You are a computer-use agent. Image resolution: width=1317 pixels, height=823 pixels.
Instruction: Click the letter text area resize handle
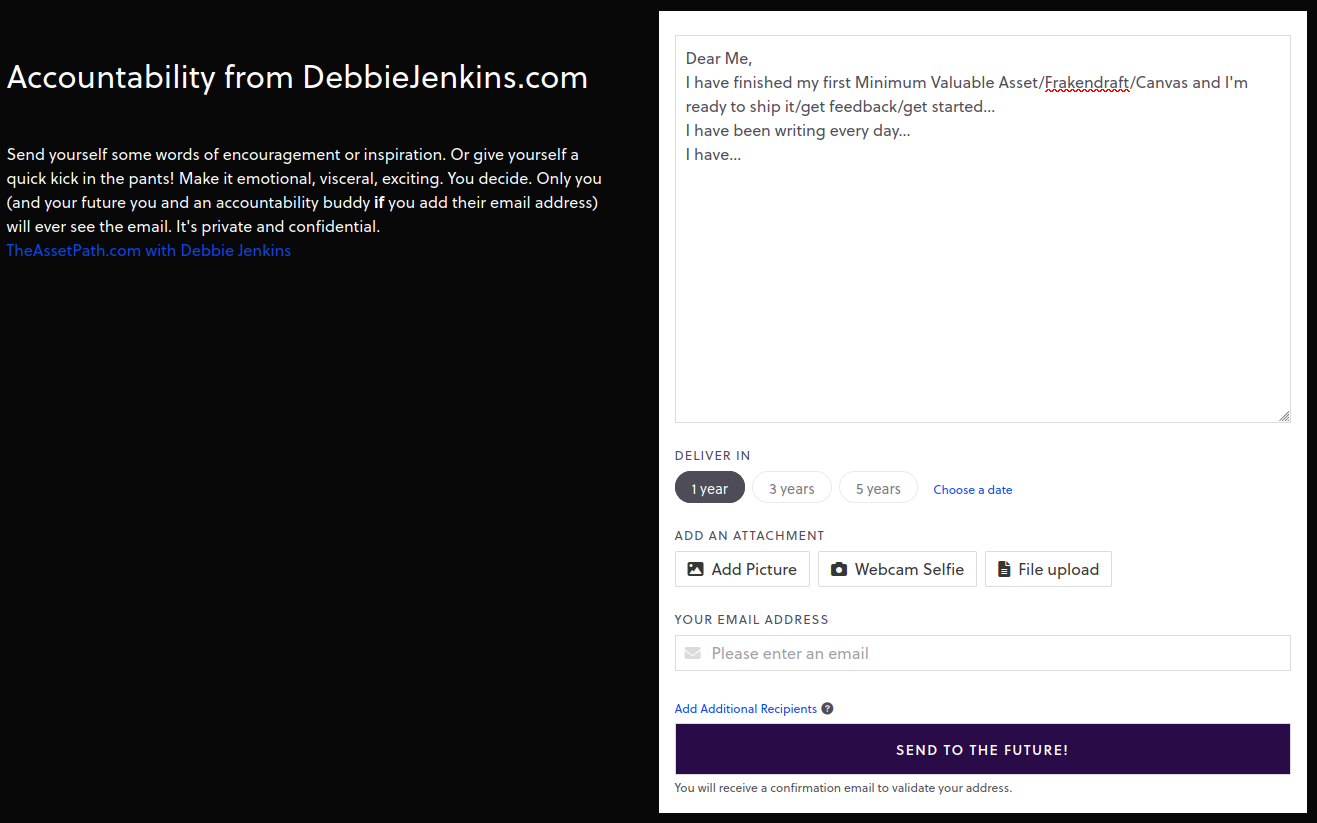click(x=1284, y=416)
